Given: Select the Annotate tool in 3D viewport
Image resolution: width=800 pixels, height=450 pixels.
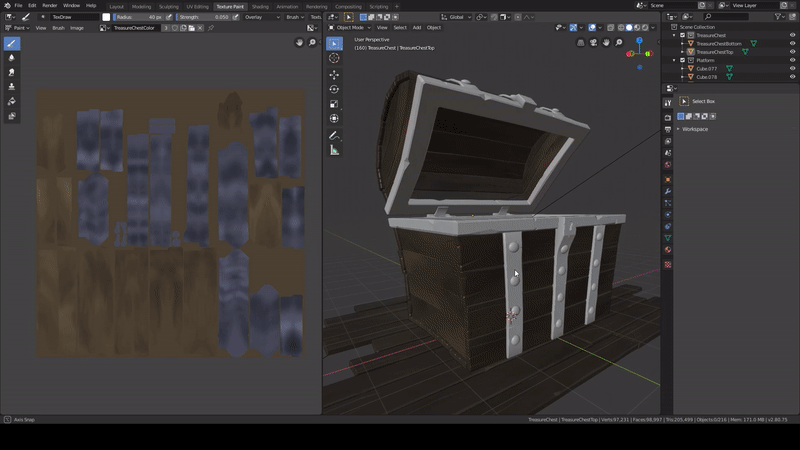Looking at the screenshot, I should point(334,135).
